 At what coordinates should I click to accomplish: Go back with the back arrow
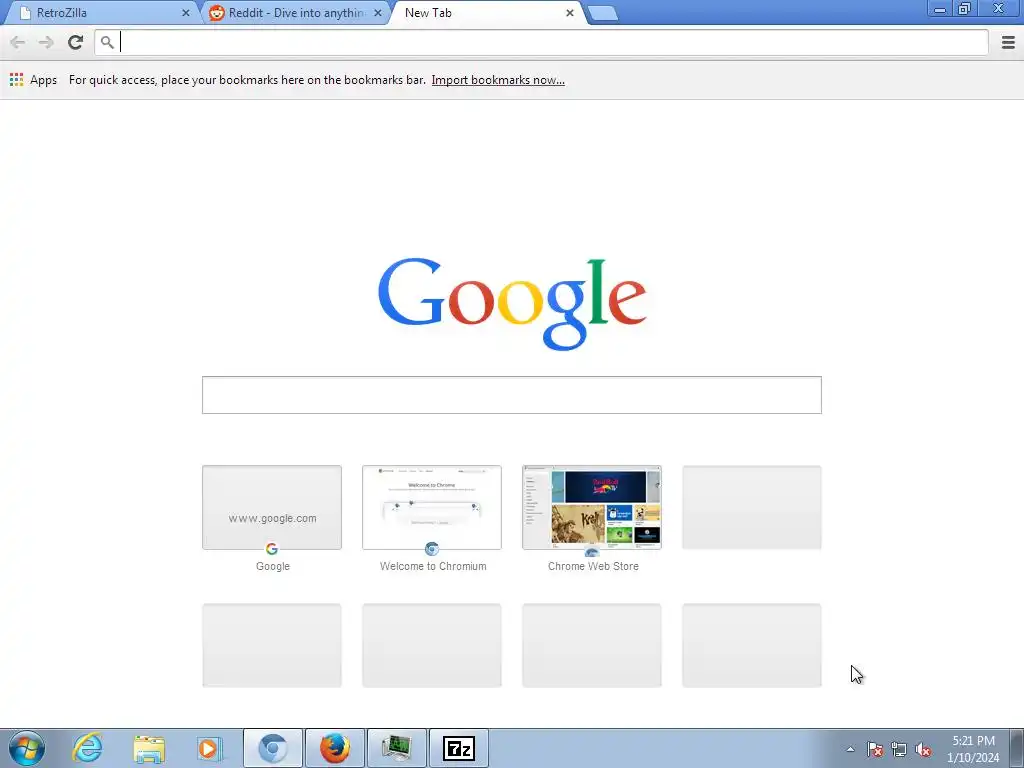[18, 43]
